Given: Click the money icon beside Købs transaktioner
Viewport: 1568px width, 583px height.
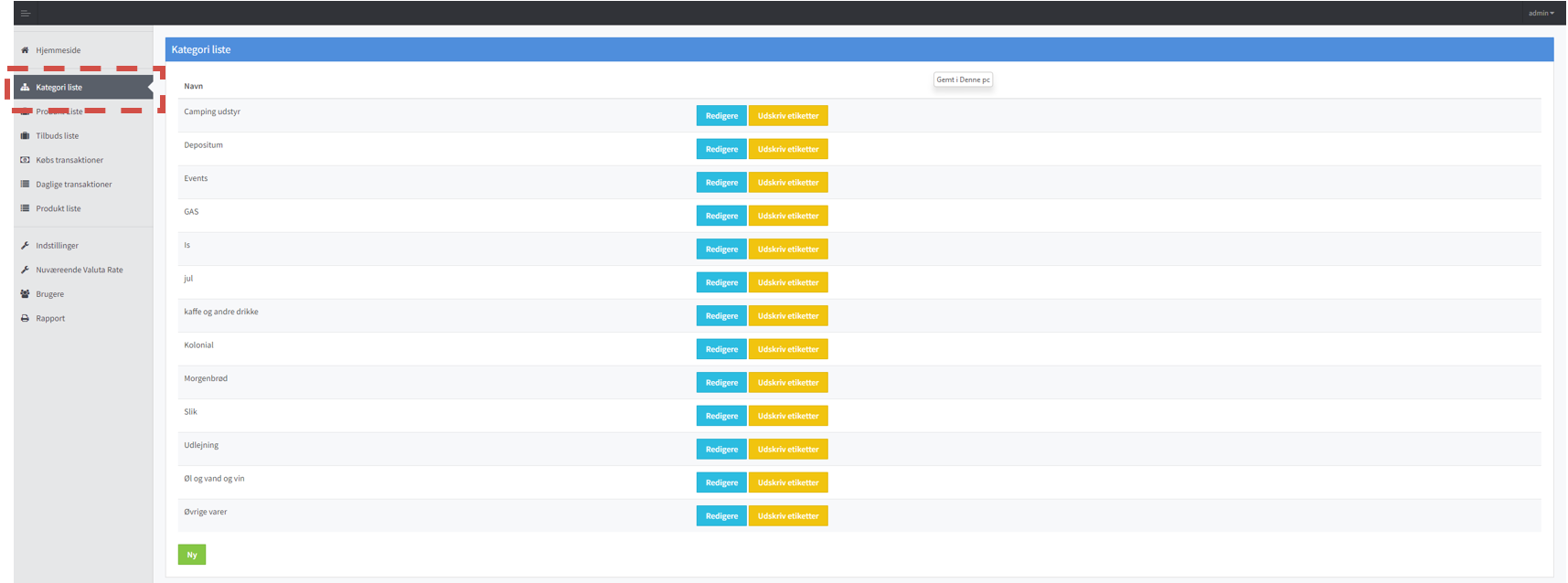Looking at the screenshot, I should (x=25, y=160).
